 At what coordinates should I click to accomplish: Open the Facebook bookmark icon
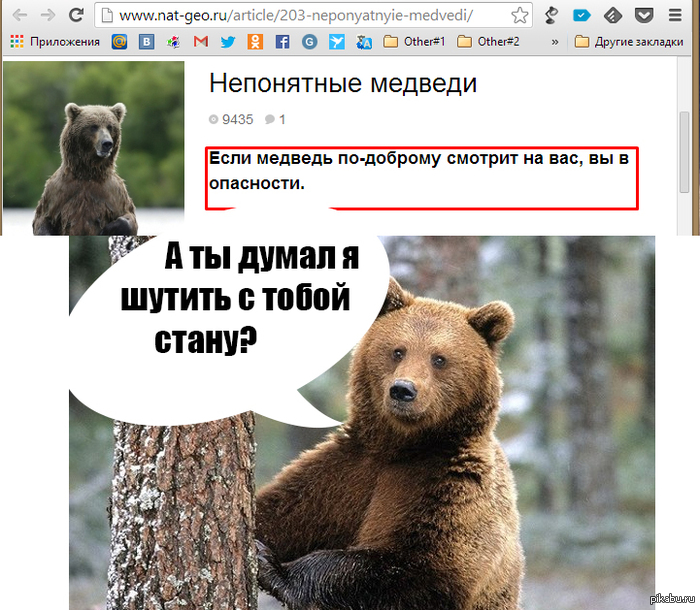tap(282, 42)
